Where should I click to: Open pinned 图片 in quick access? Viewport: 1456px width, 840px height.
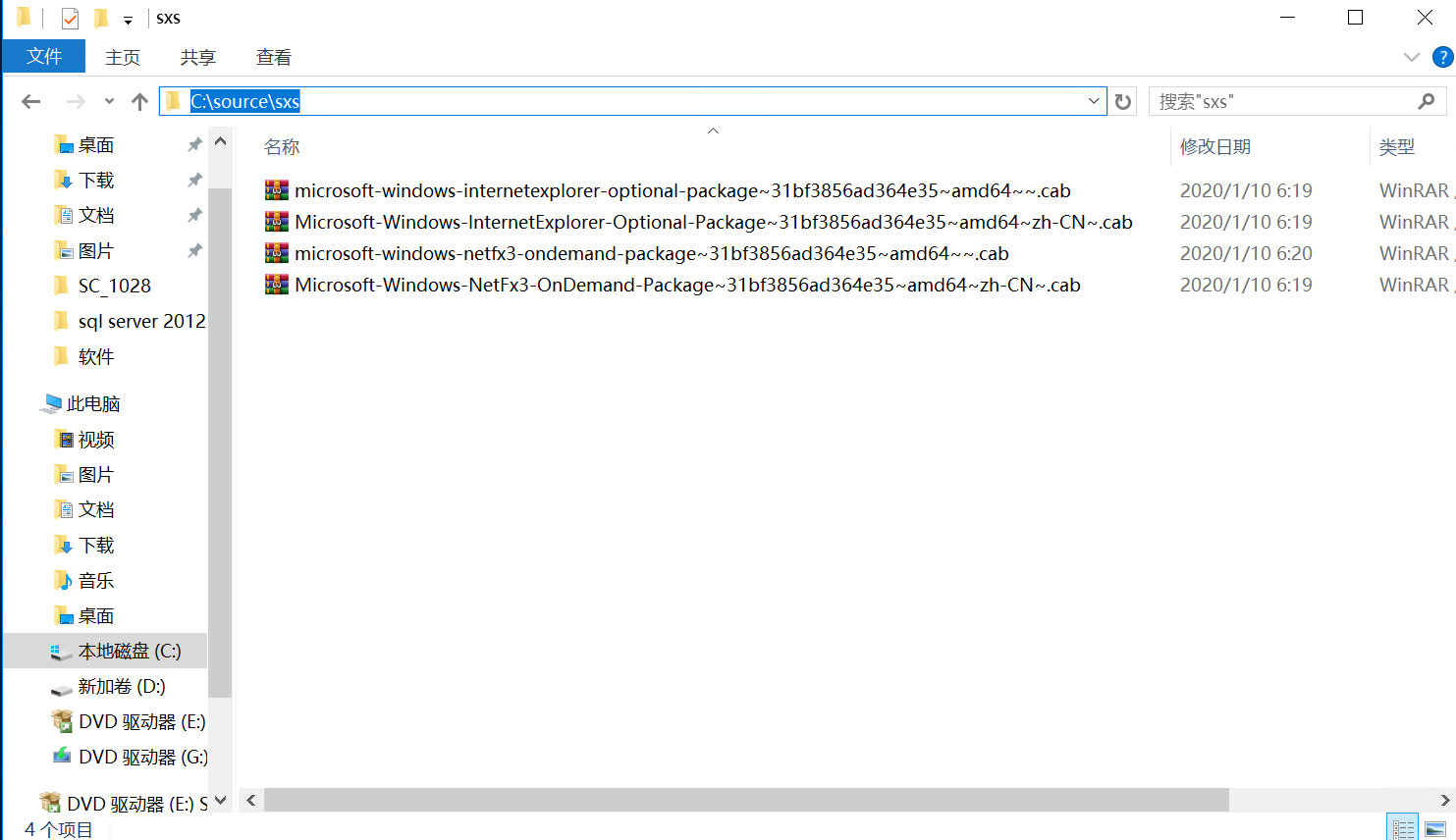tap(96, 251)
